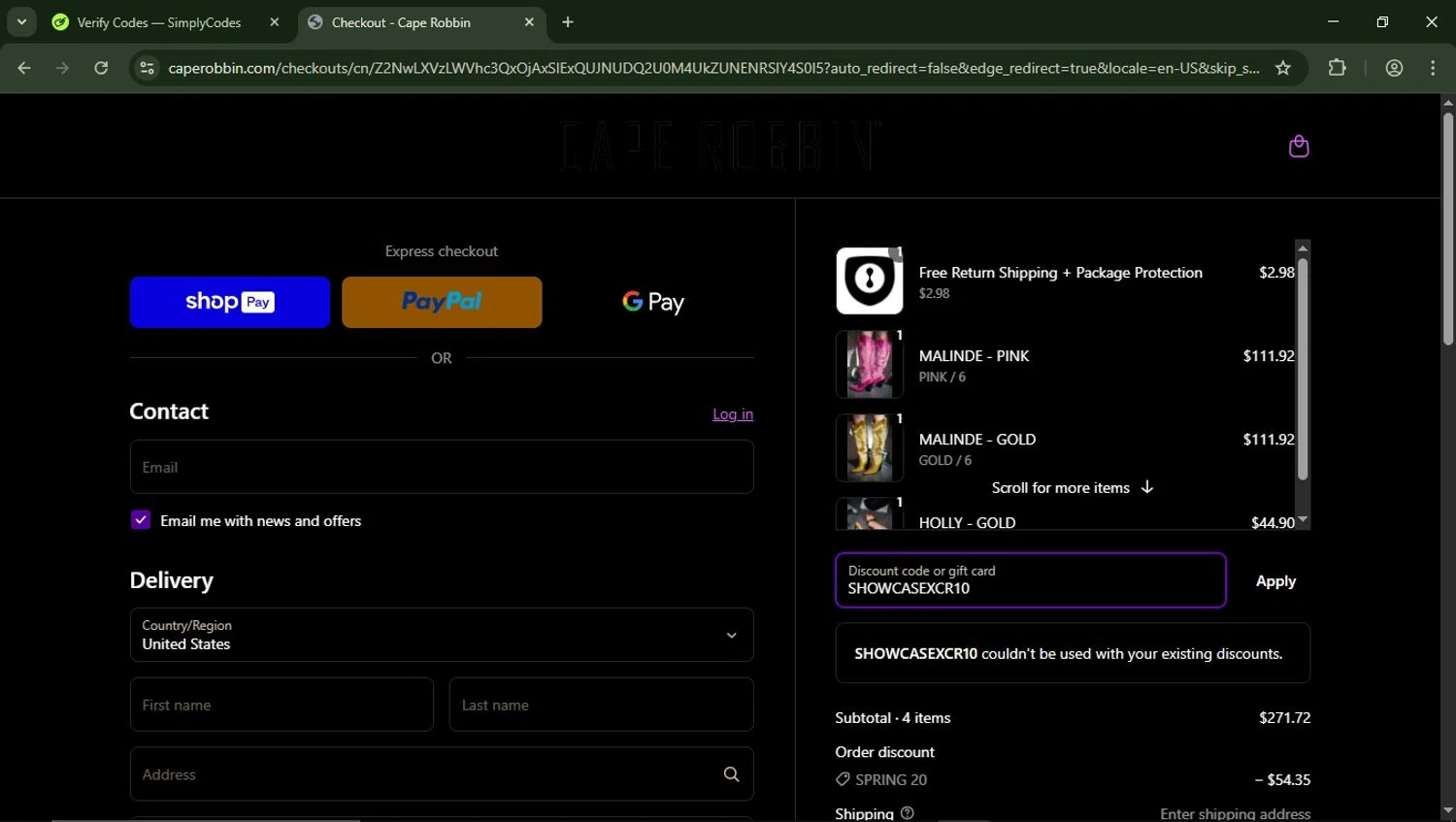Click the Subtotal amount $271.72
Image resolution: width=1456 pixels, height=822 pixels.
[x=1284, y=718]
